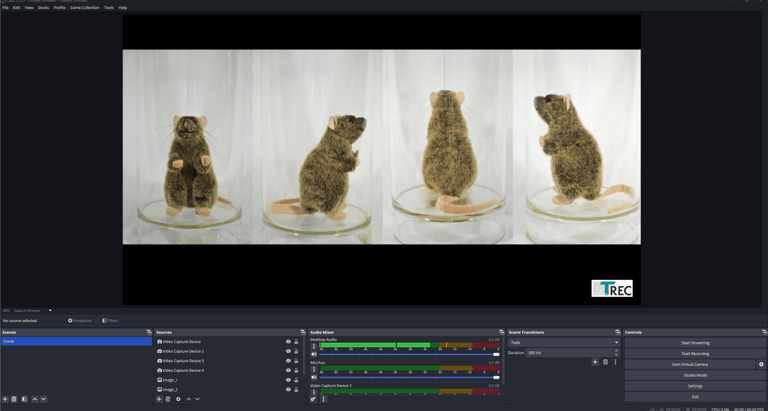The width and height of the screenshot is (768, 411).
Task: Move source up with Sources arrow
Action: (x=189, y=399)
